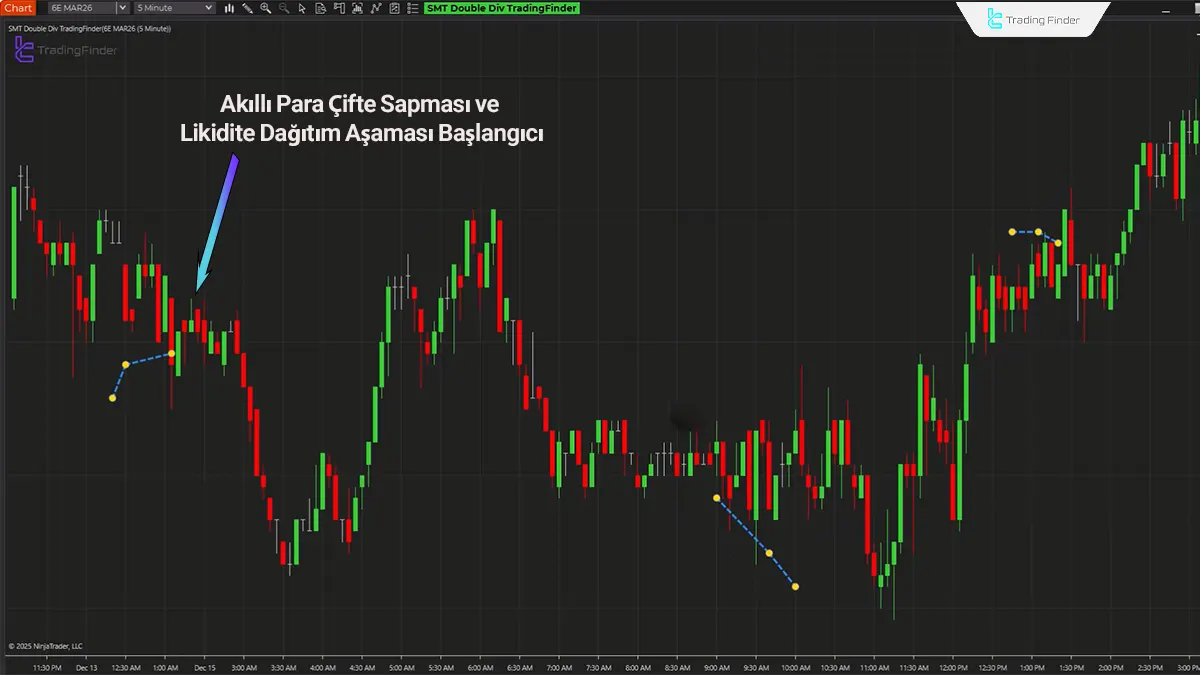This screenshot has height=675, width=1200.
Task: Click the list display icon on toolbar
Action: [x=412, y=7]
